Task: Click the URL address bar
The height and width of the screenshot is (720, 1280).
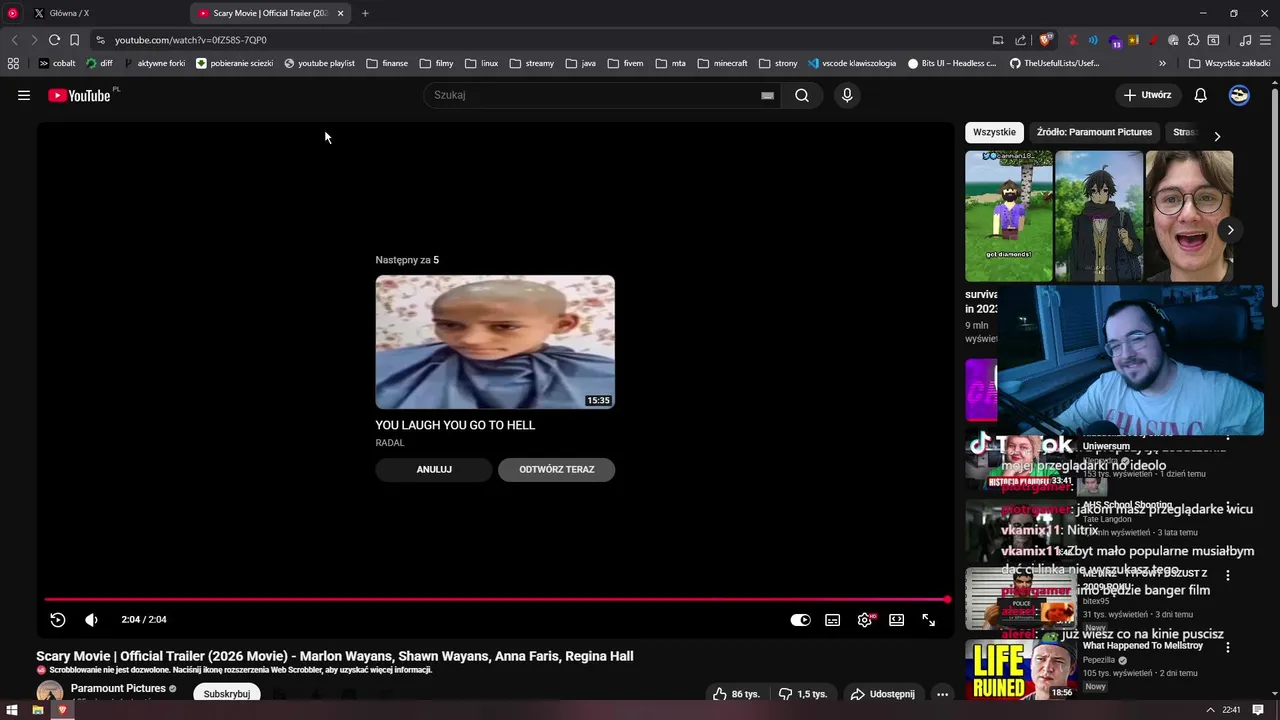Action: 540,40
